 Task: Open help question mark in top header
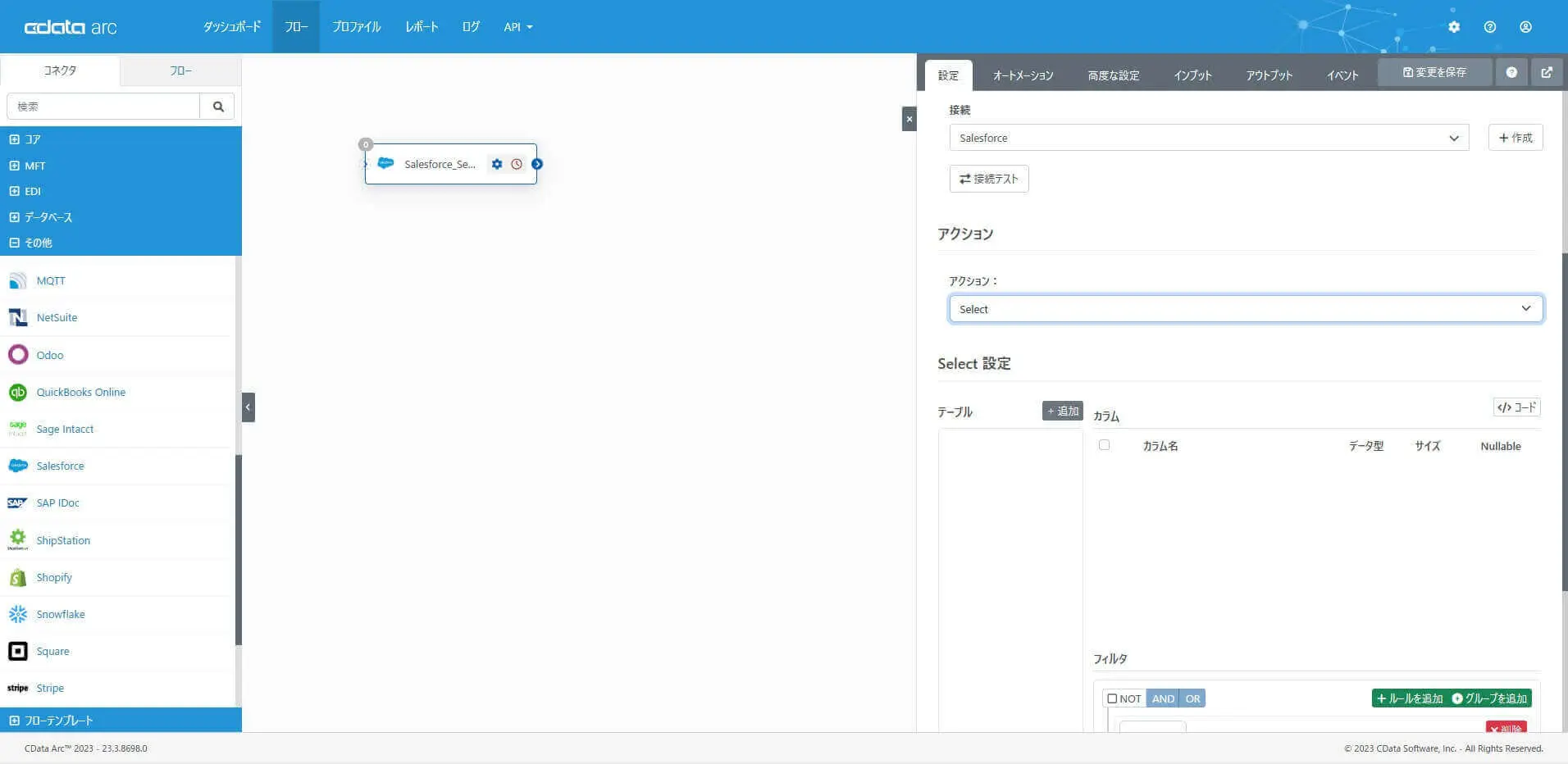(1490, 27)
